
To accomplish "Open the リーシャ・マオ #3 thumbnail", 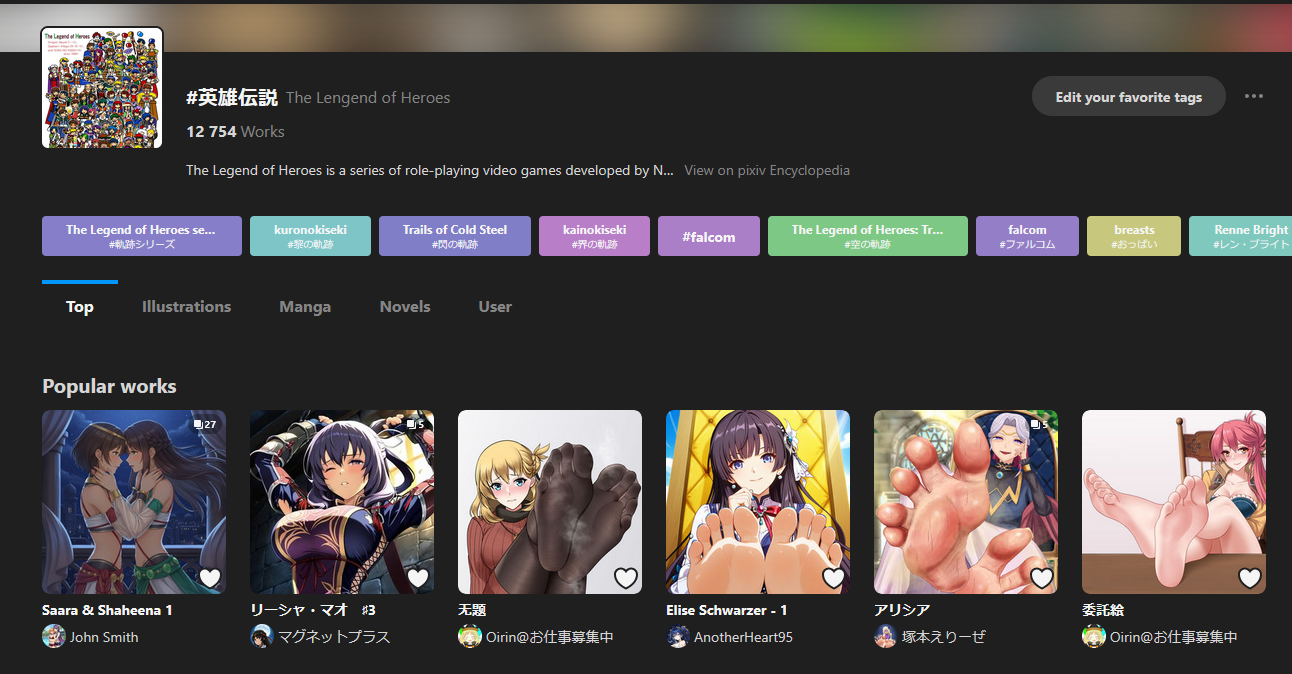I will click(342, 502).
